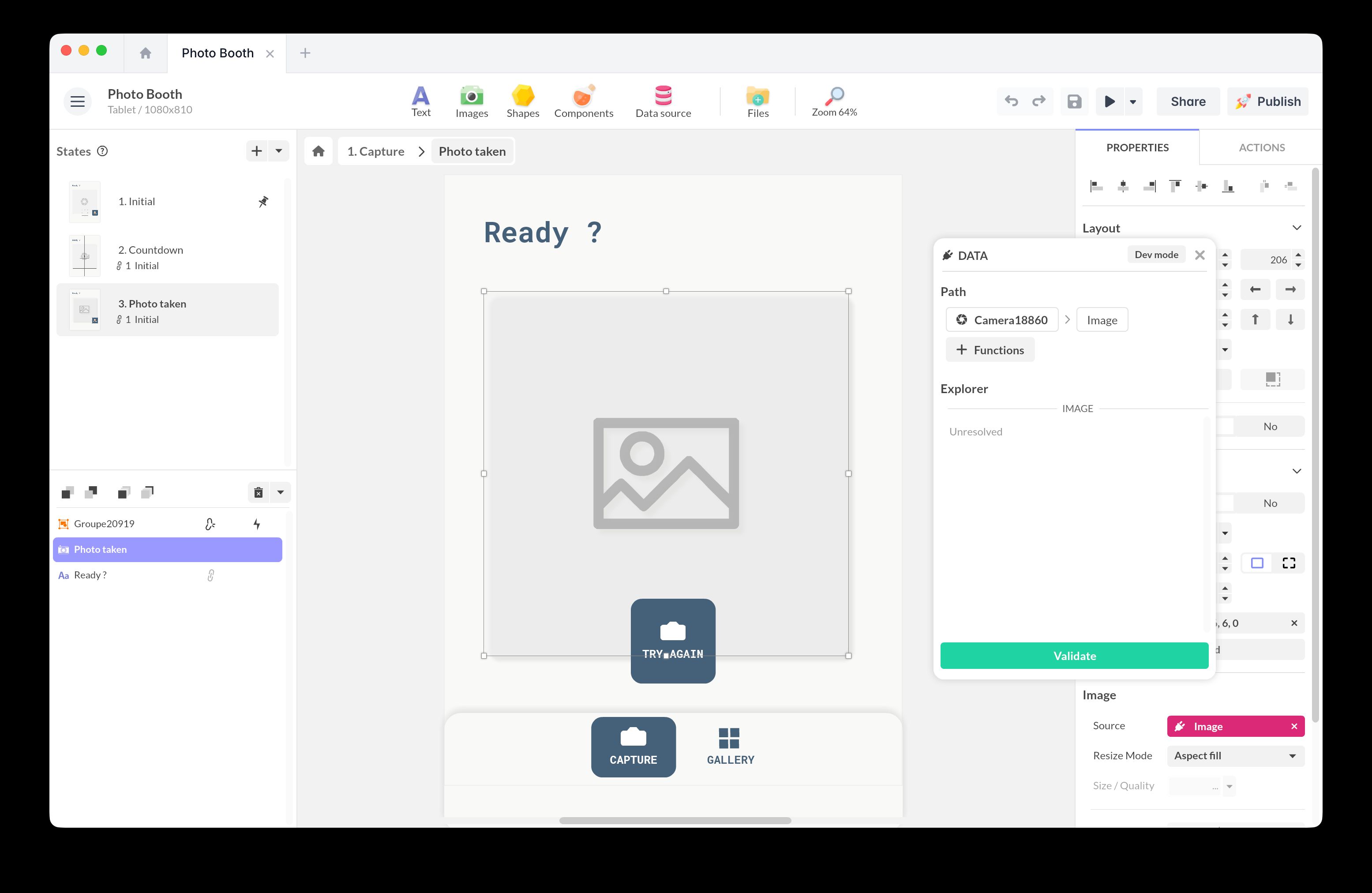Image resolution: width=1372 pixels, height=893 pixels.
Task: Open the Data source tool
Action: point(663,101)
